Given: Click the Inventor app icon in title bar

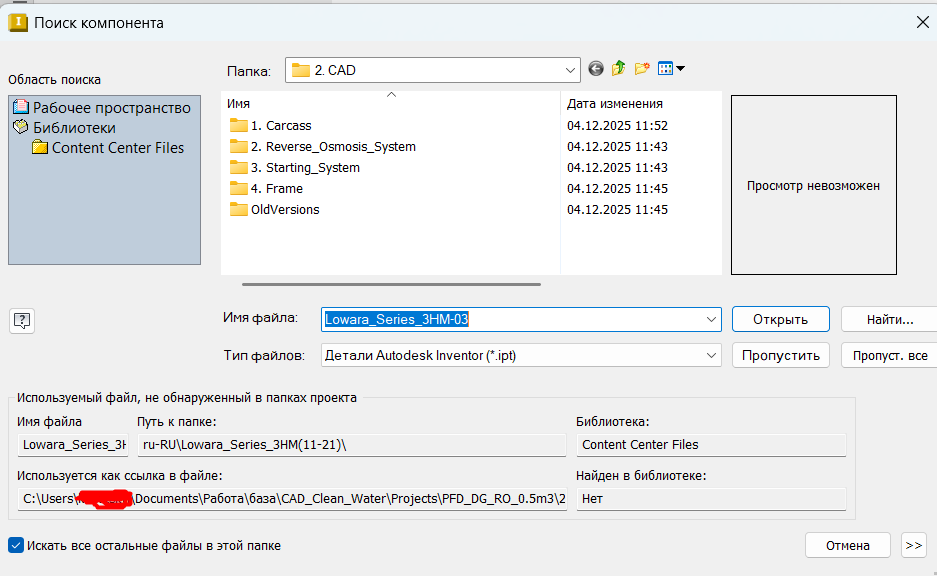Looking at the screenshot, I should click(x=18, y=23).
